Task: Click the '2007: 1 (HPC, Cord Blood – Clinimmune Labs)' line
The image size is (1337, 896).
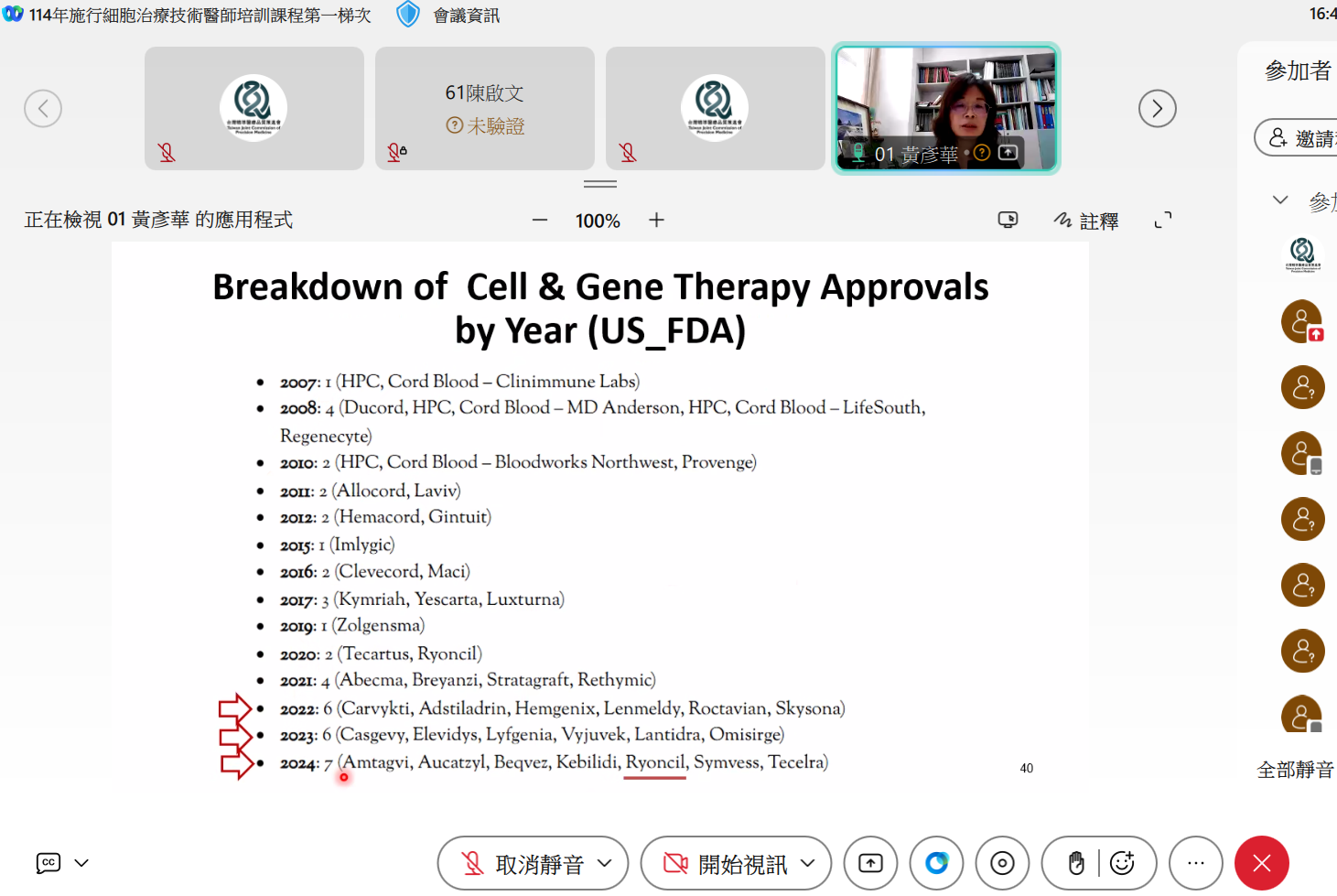Action: (x=459, y=382)
